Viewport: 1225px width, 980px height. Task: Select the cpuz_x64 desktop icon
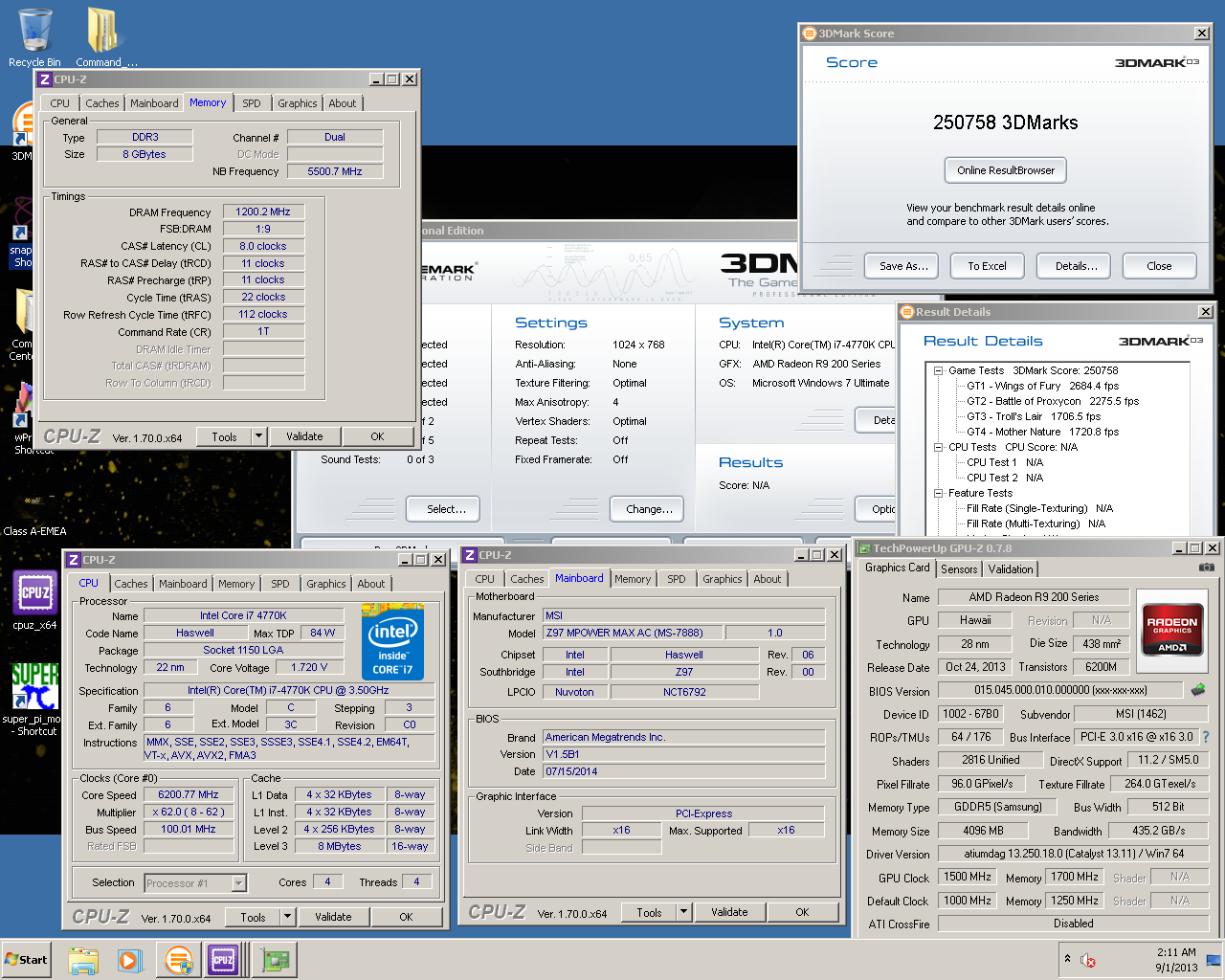(x=34, y=600)
